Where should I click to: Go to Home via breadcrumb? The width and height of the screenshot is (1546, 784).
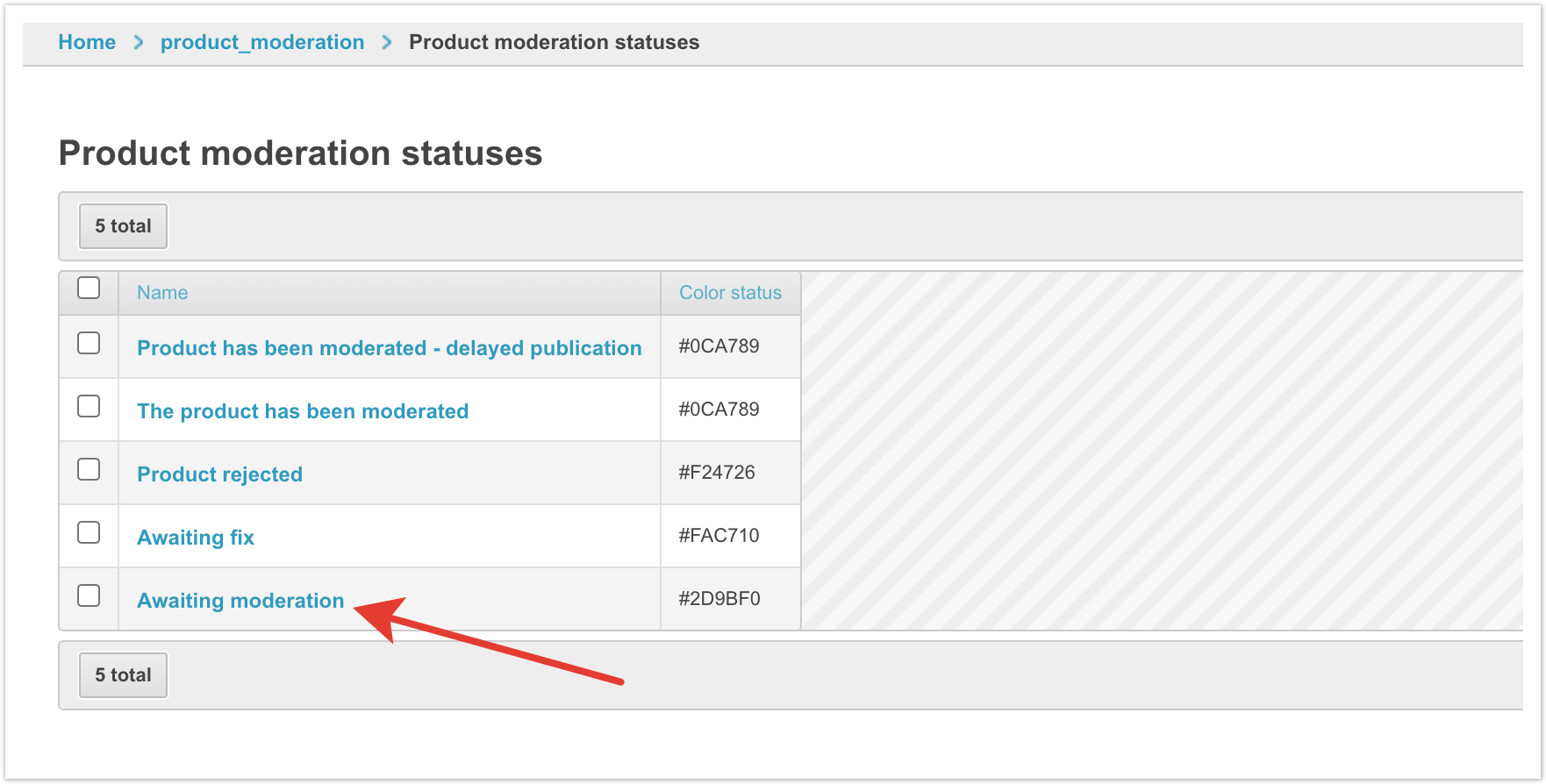(87, 42)
